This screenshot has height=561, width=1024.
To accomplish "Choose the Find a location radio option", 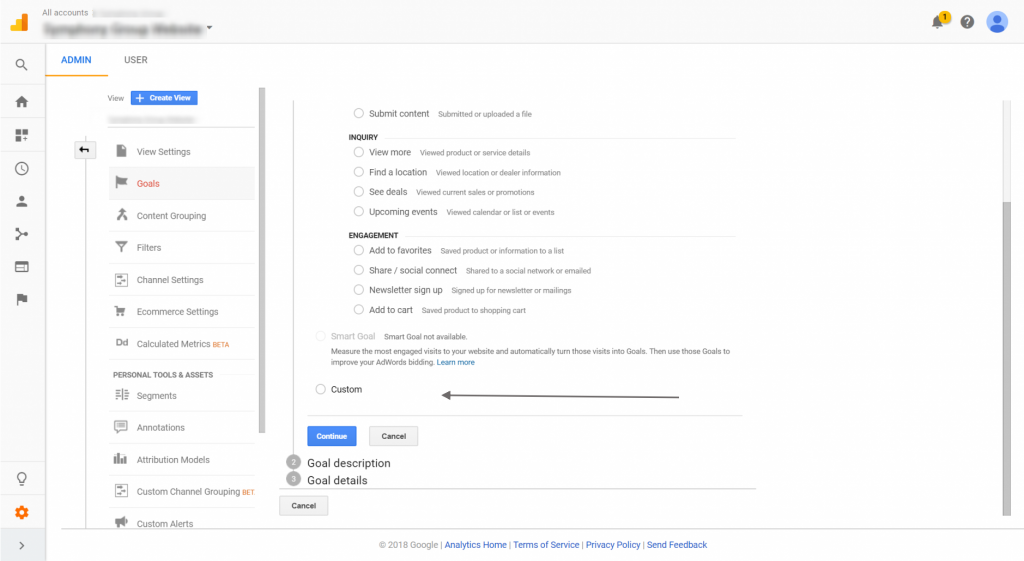I will (x=359, y=172).
